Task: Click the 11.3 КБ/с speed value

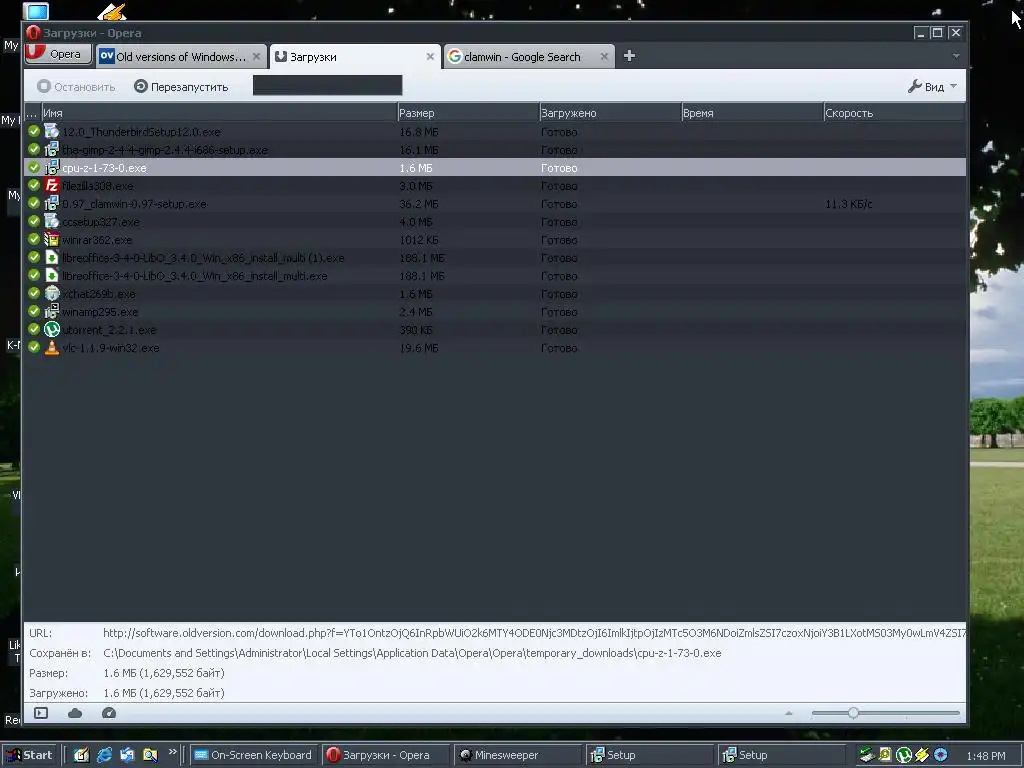Action: click(848, 204)
